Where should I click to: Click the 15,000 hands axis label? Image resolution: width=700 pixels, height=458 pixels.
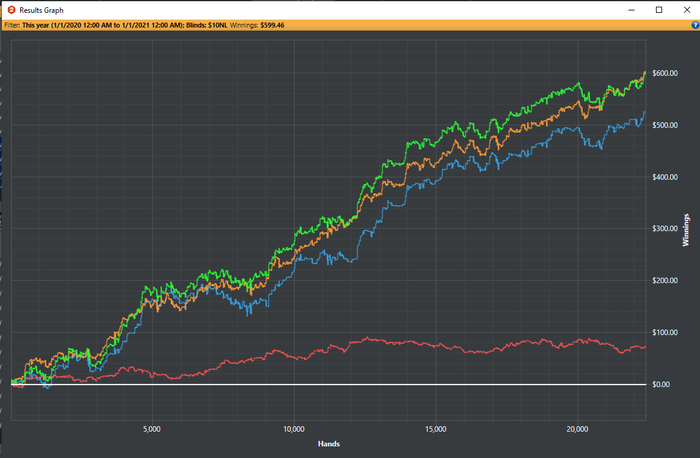coord(436,429)
